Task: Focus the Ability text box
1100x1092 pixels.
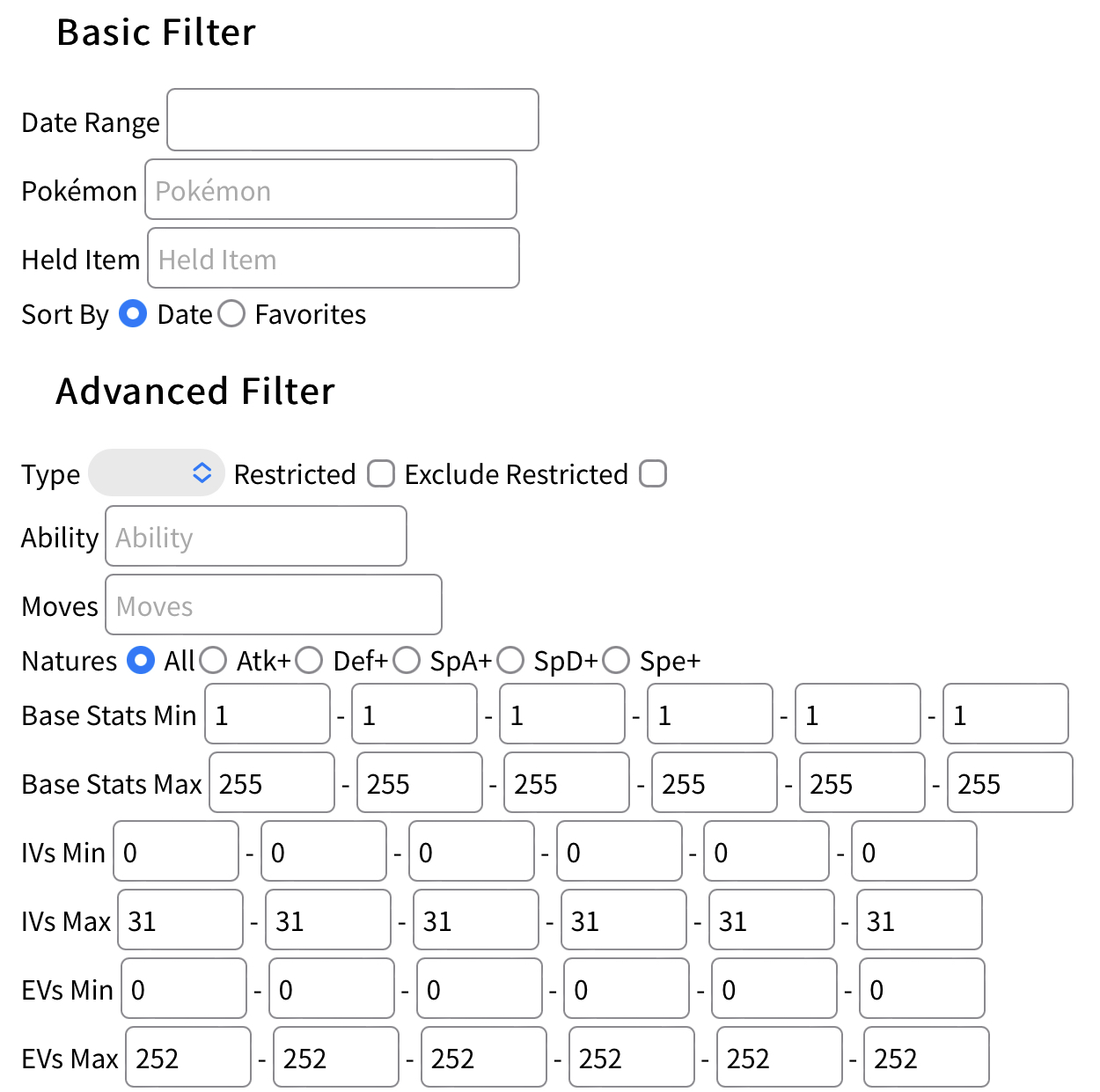Action: point(256,536)
